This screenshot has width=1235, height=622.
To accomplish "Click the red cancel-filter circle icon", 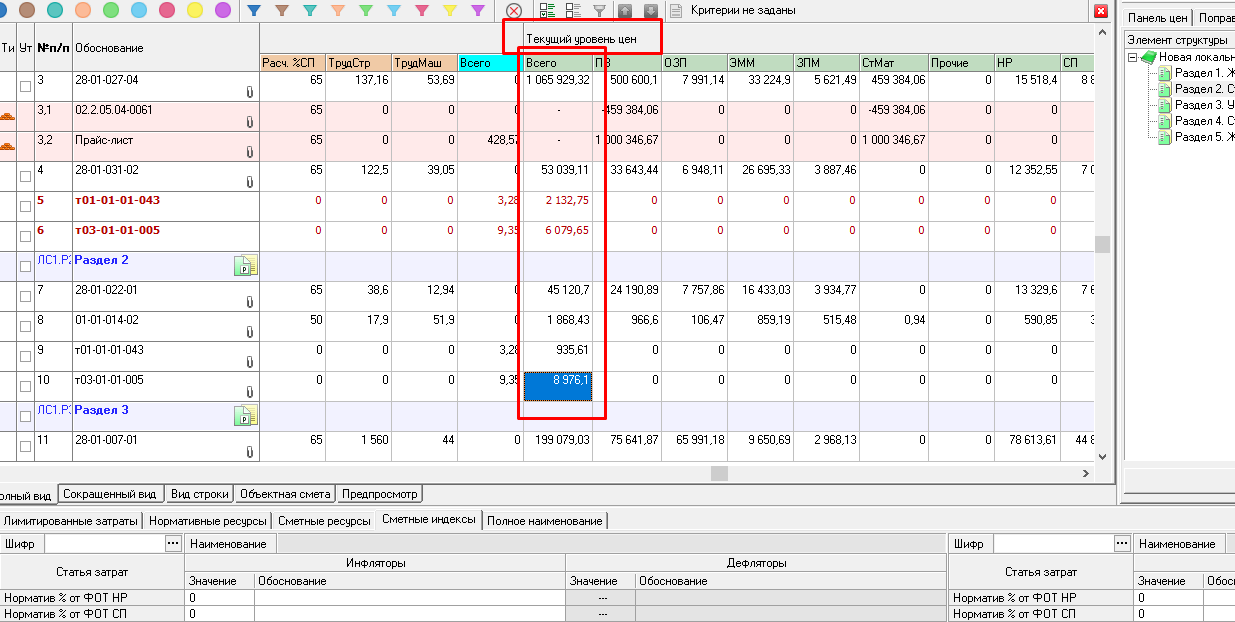I will tap(514, 11).
